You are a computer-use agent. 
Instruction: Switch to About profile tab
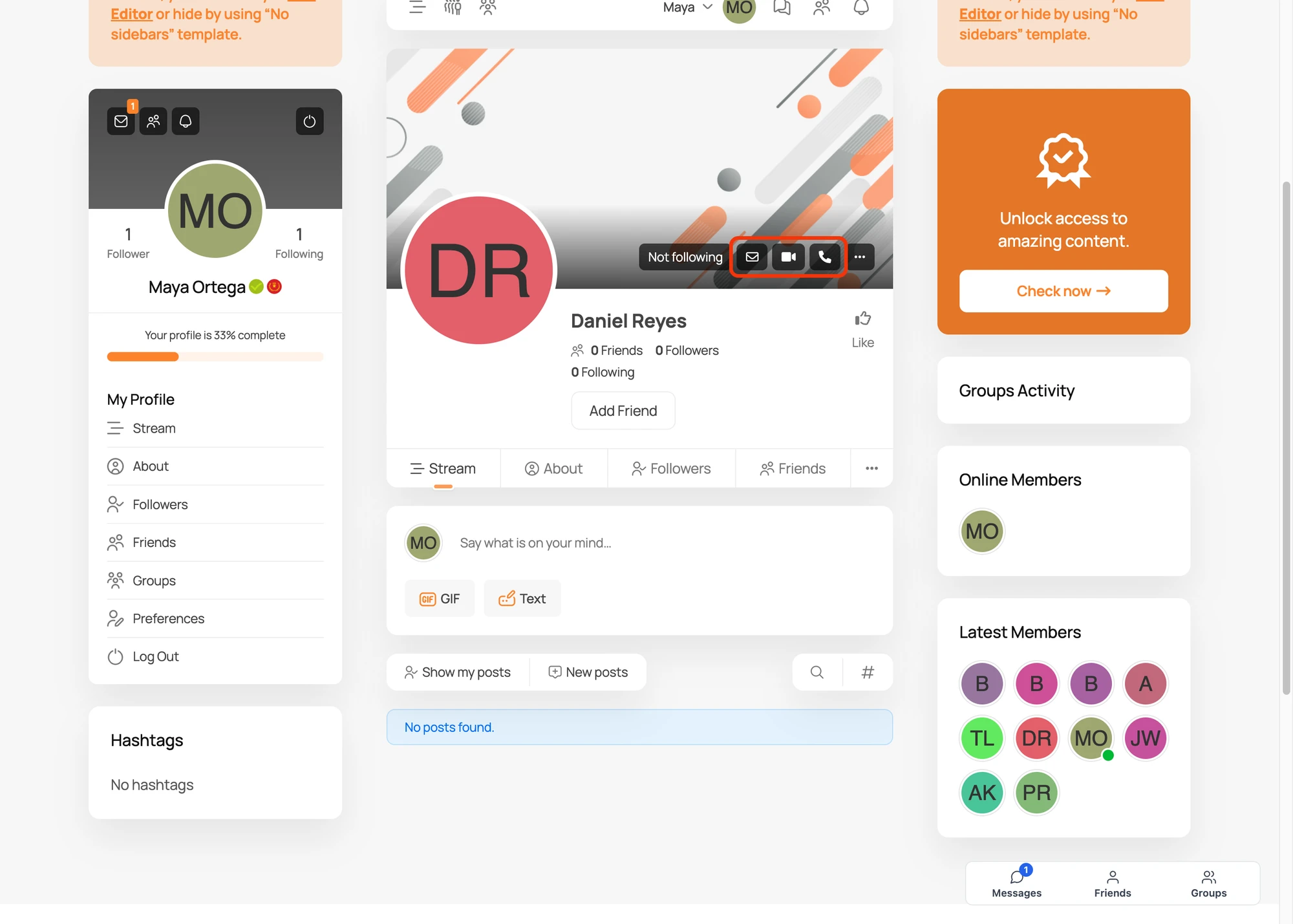coord(554,469)
